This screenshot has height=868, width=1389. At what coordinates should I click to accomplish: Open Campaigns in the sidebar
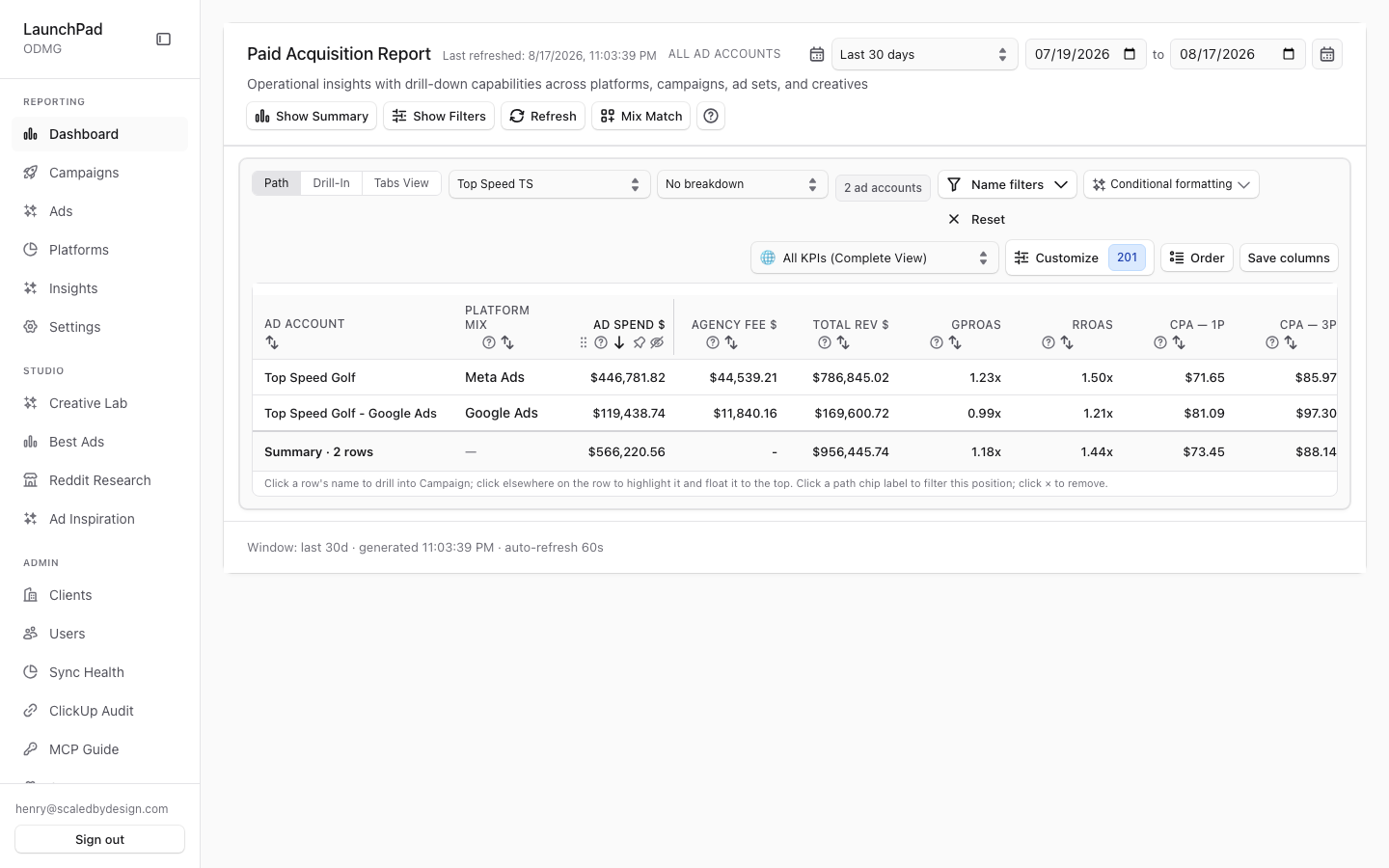point(100,173)
